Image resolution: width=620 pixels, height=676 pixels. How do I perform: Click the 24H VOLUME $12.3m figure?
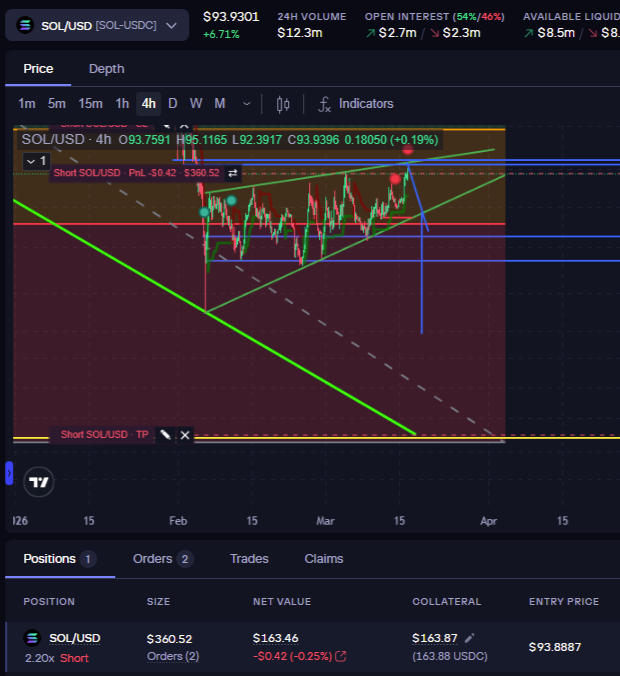[x=300, y=33]
